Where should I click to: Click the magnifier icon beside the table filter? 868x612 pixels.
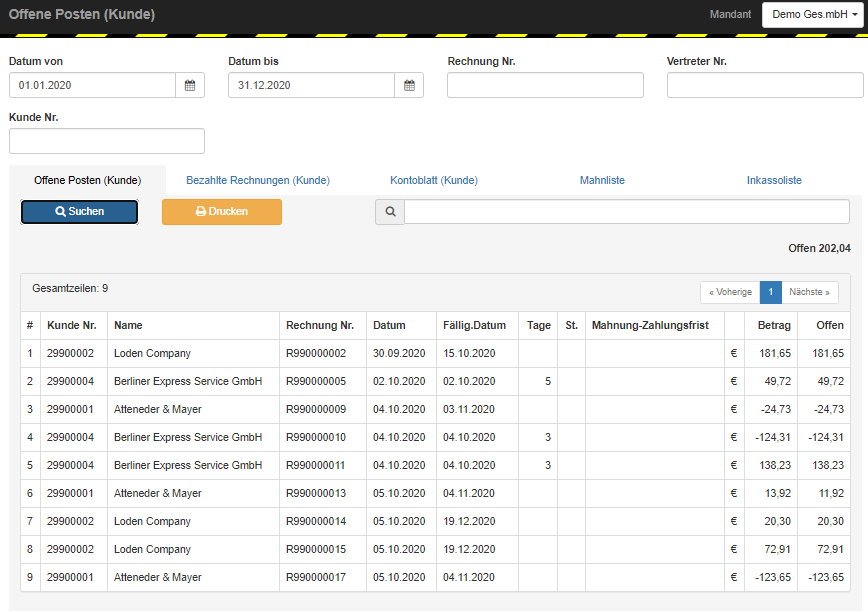[x=390, y=212]
